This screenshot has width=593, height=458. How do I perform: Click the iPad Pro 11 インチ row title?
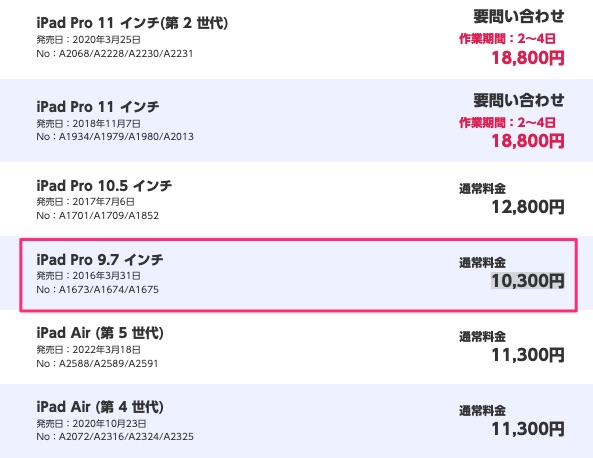pyautogui.click(x=98, y=107)
